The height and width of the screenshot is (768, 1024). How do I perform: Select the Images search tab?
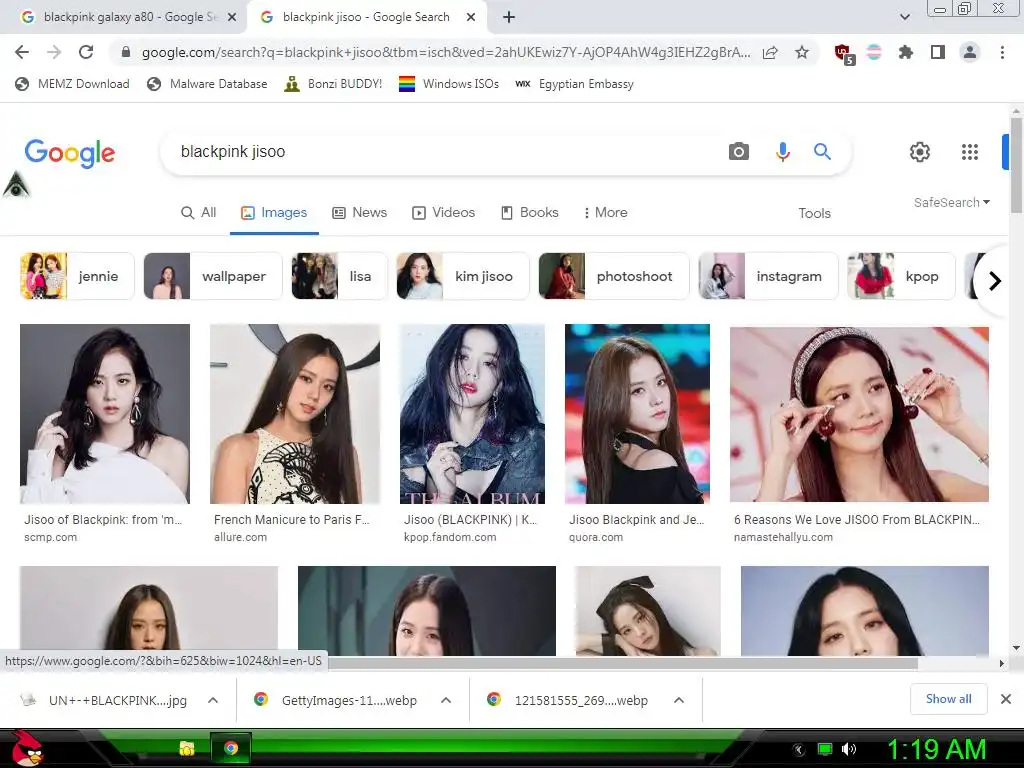pos(274,213)
